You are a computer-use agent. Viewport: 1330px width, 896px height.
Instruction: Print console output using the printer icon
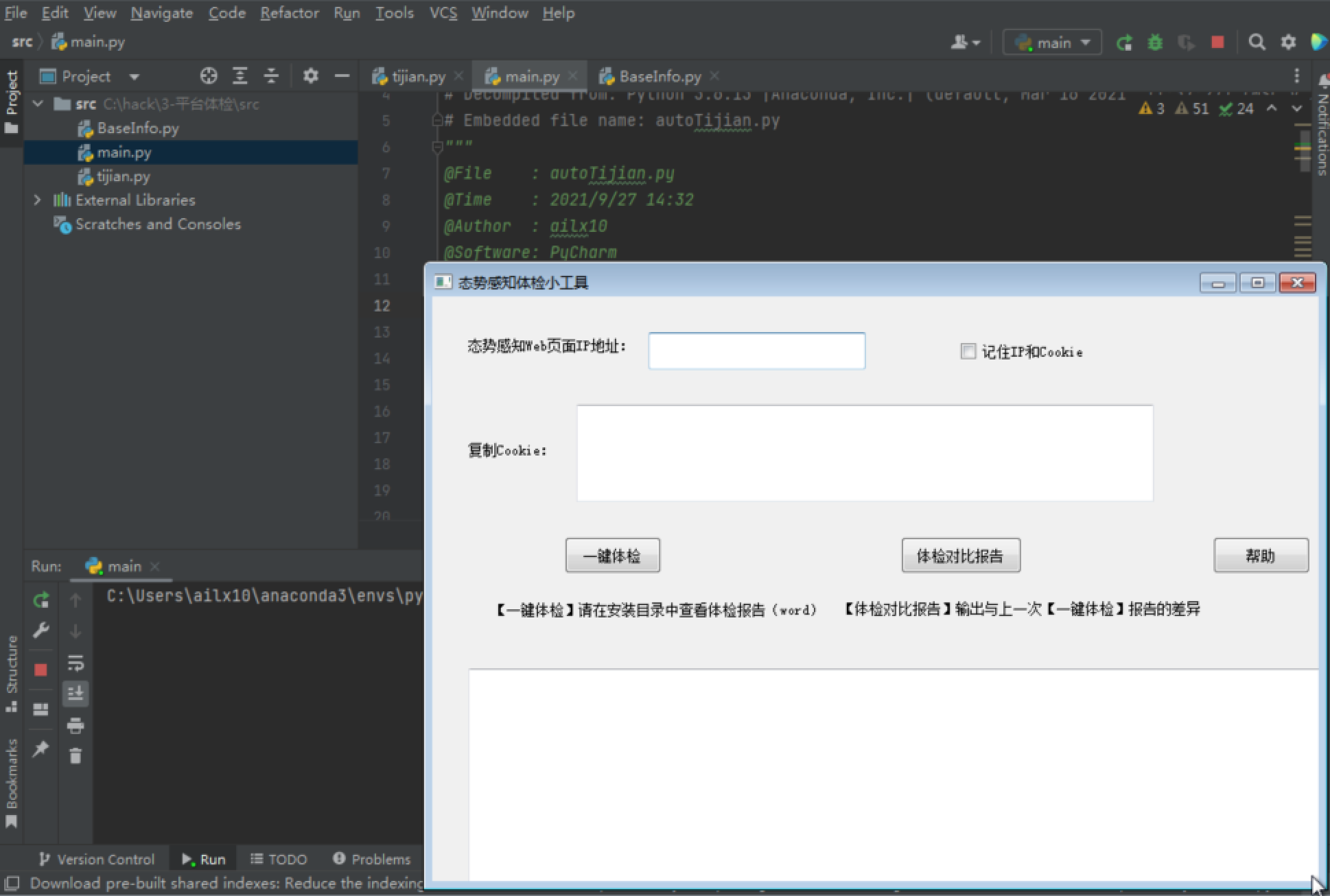pos(75,725)
